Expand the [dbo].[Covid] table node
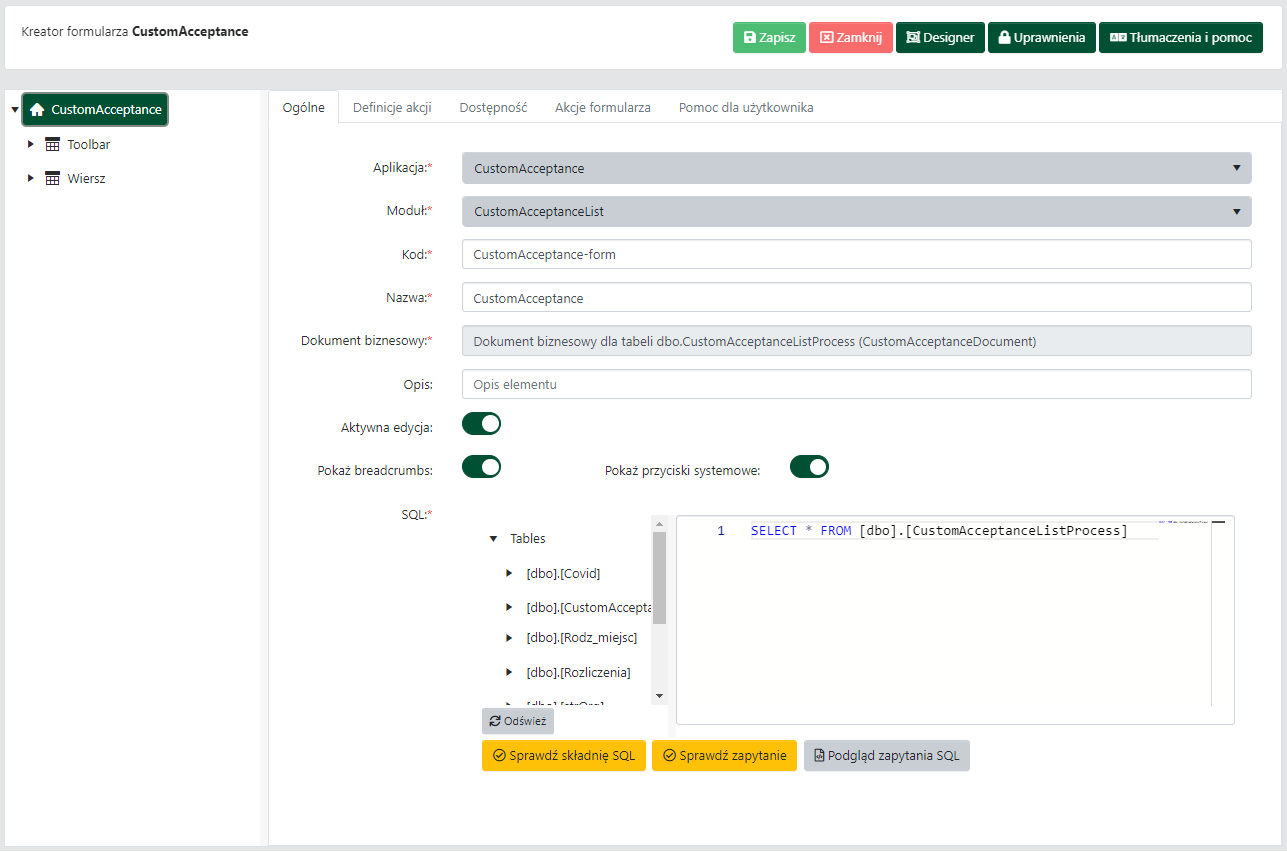The image size is (1287, 852). click(509, 574)
